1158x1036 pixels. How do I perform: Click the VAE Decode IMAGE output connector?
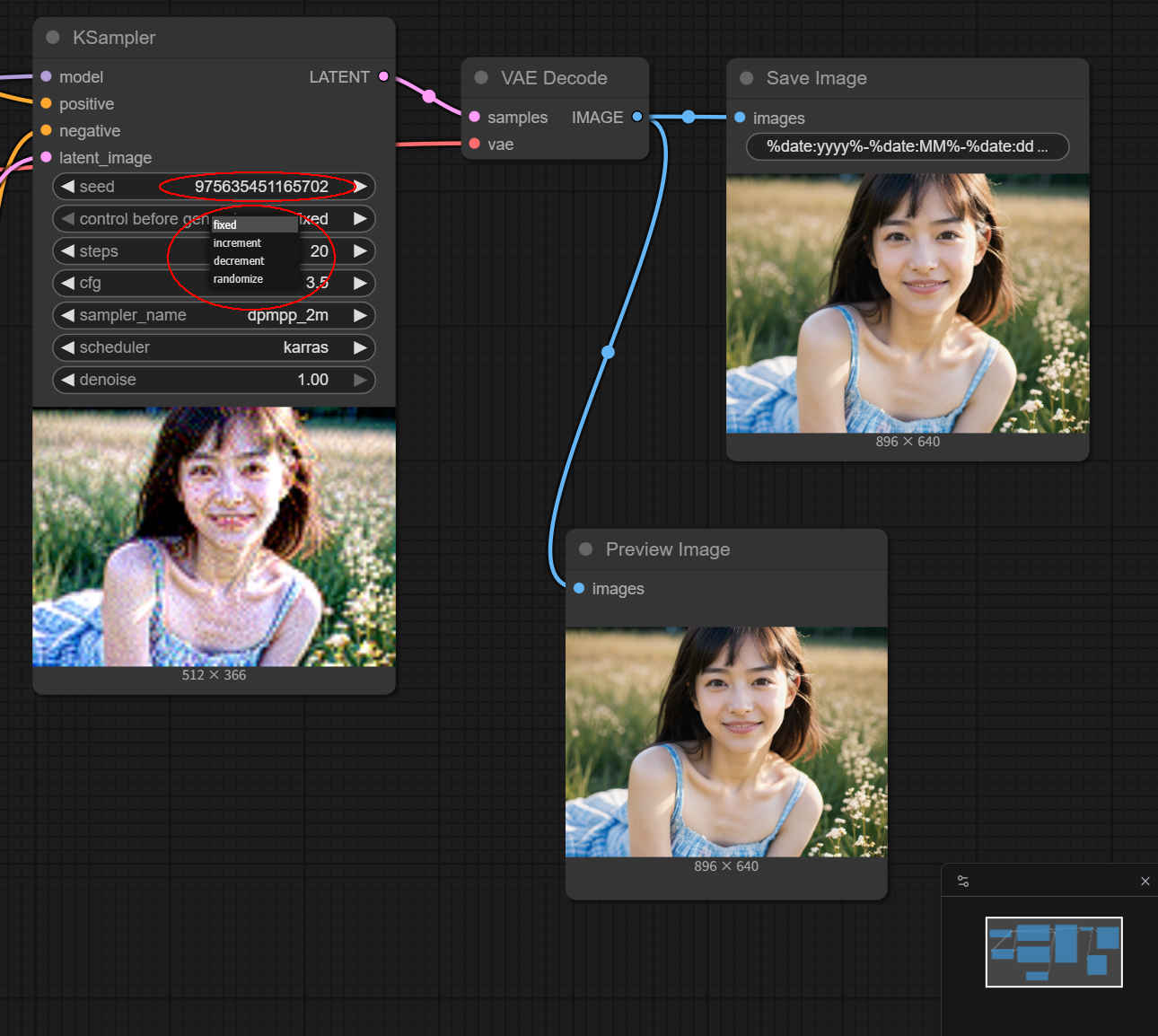[x=637, y=117]
